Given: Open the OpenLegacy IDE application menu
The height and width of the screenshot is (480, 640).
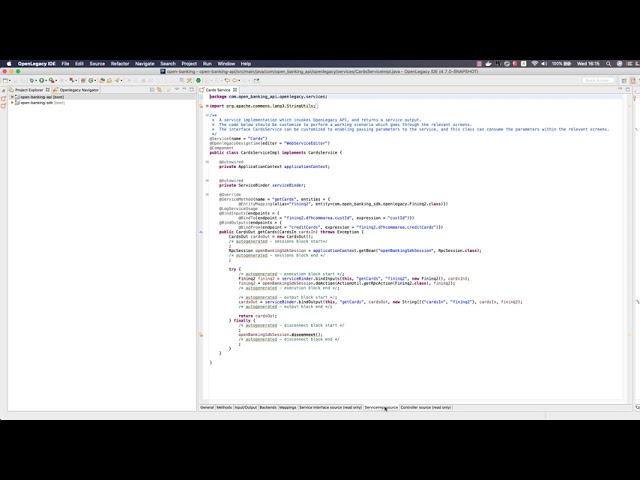Looking at the screenshot, I should click(x=36, y=64).
